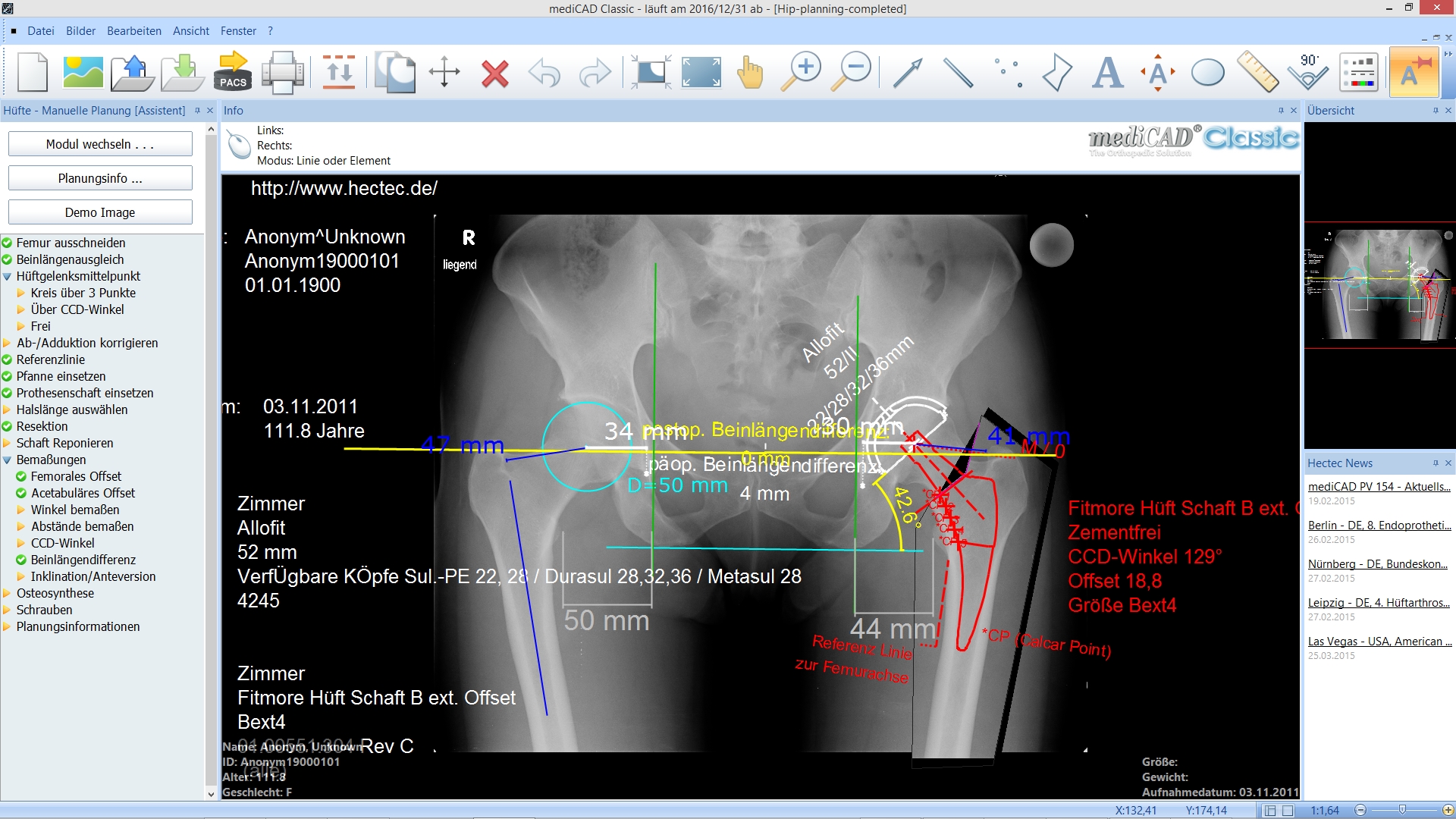The image size is (1456, 819).
Task: Click the planning steps panel scrollbar
Action: pyautogui.click(x=211, y=462)
